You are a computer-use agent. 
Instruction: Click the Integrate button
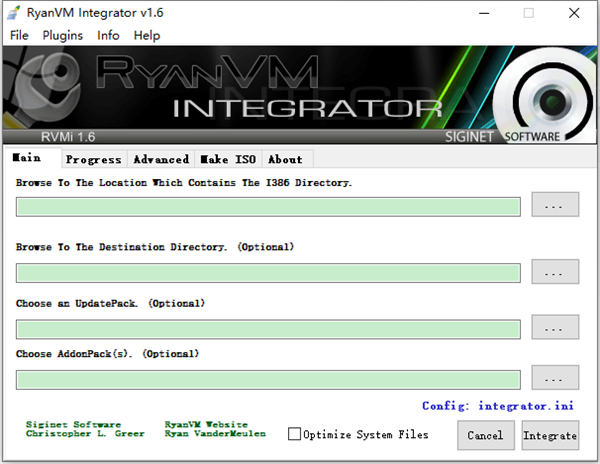[x=550, y=435]
